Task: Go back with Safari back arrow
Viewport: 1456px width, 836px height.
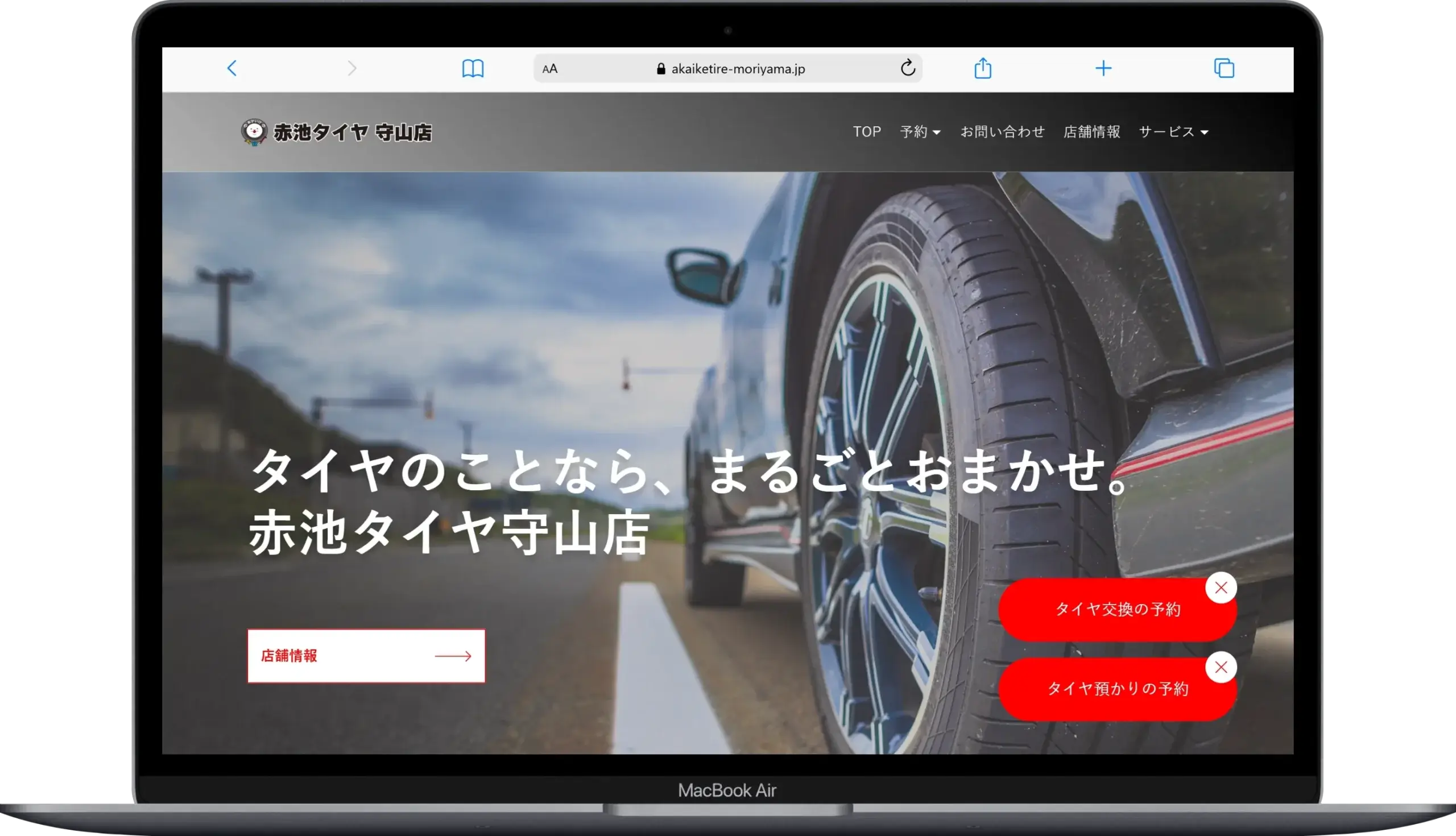Action: click(232, 68)
